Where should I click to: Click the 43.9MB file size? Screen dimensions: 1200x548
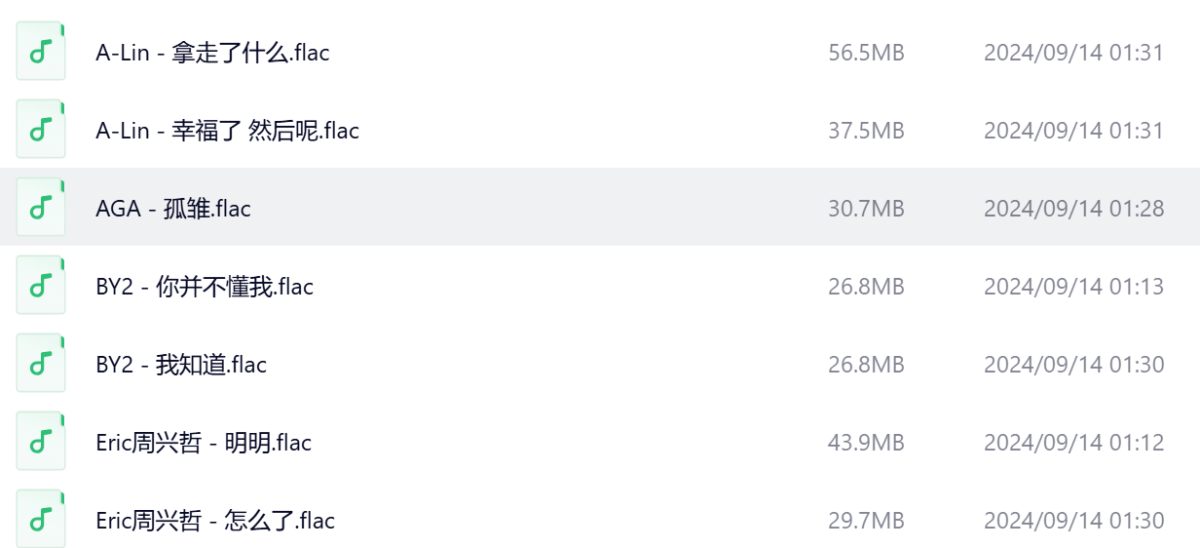[x=866, y=443]
